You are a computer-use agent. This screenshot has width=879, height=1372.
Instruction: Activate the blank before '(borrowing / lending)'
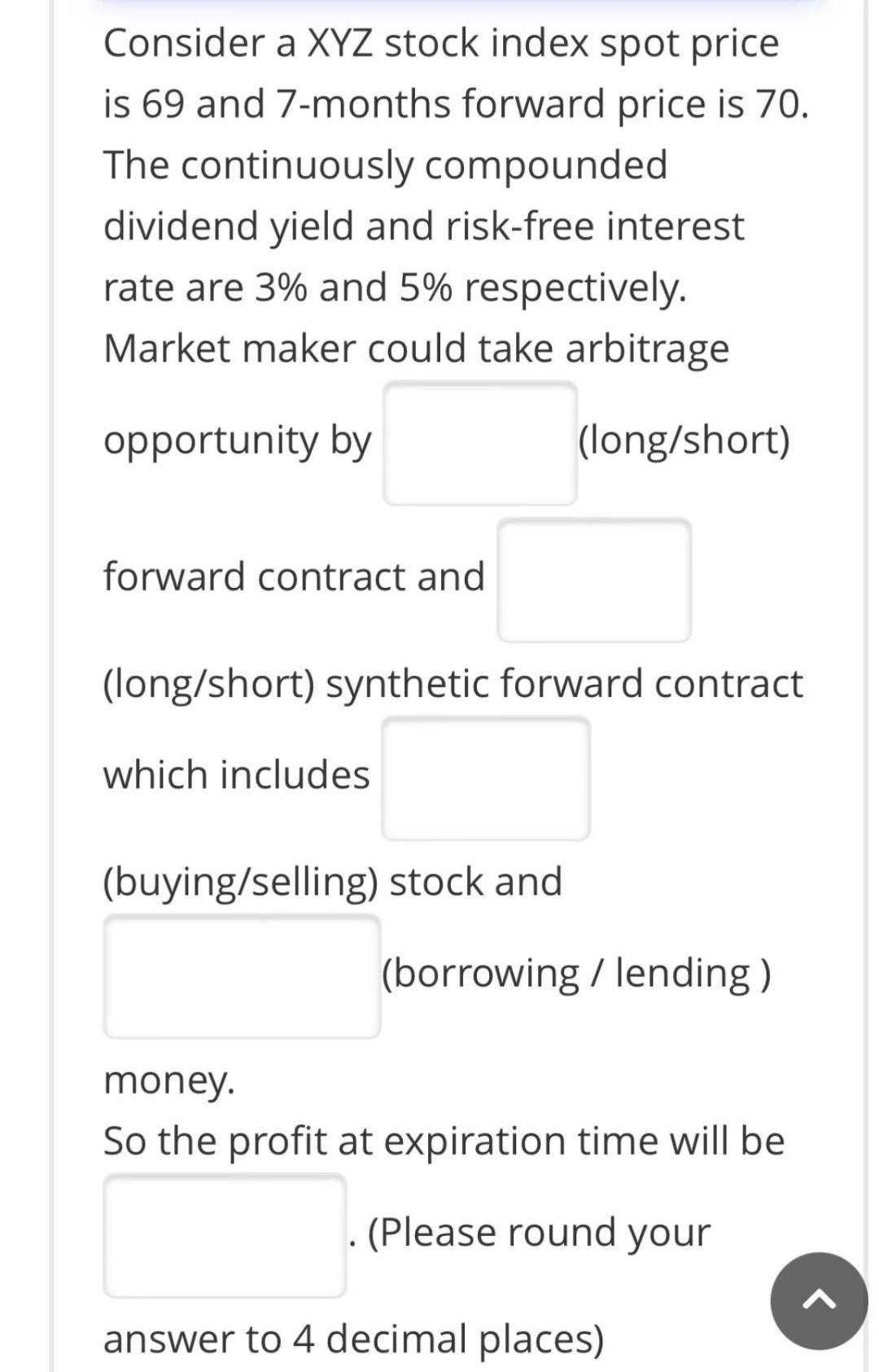pos(242,976)
